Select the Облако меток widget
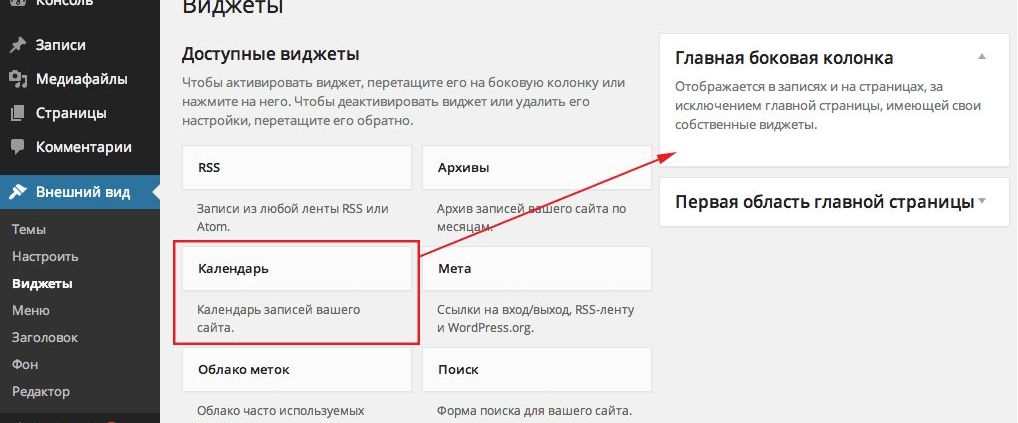This screenshot has height=423, width=1018. [297, 369]
